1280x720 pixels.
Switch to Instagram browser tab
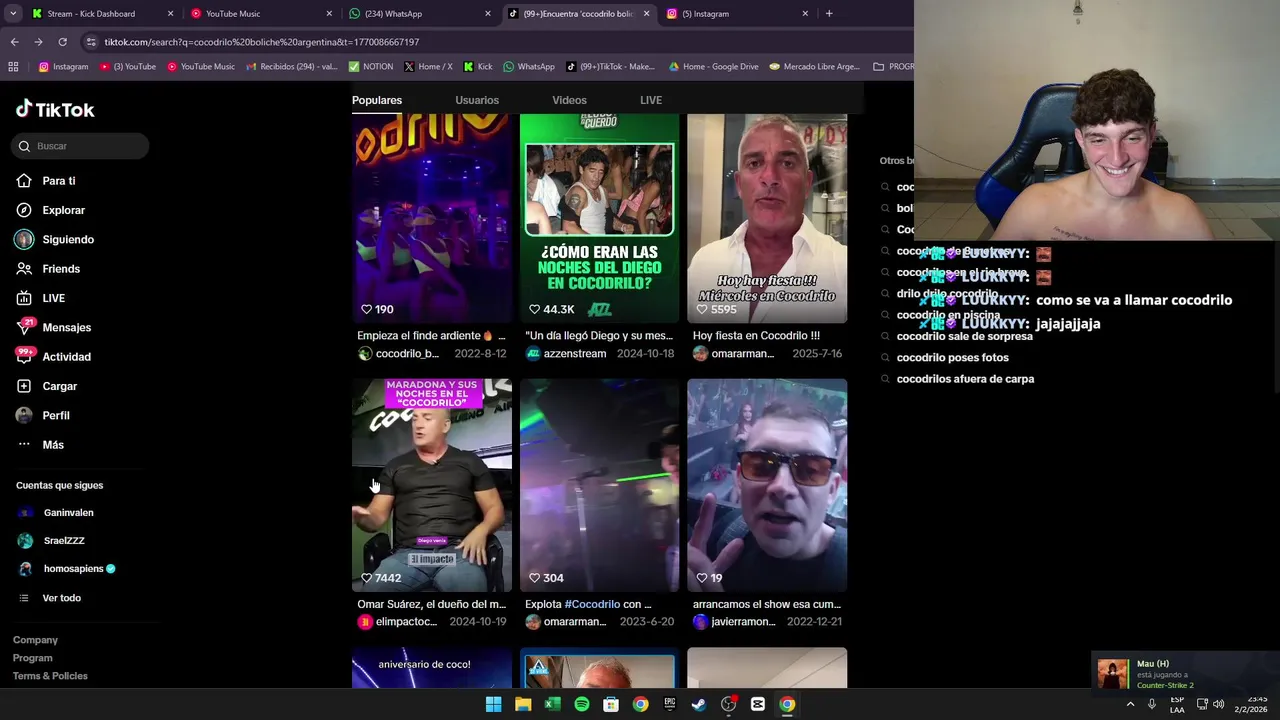point(738,14)
